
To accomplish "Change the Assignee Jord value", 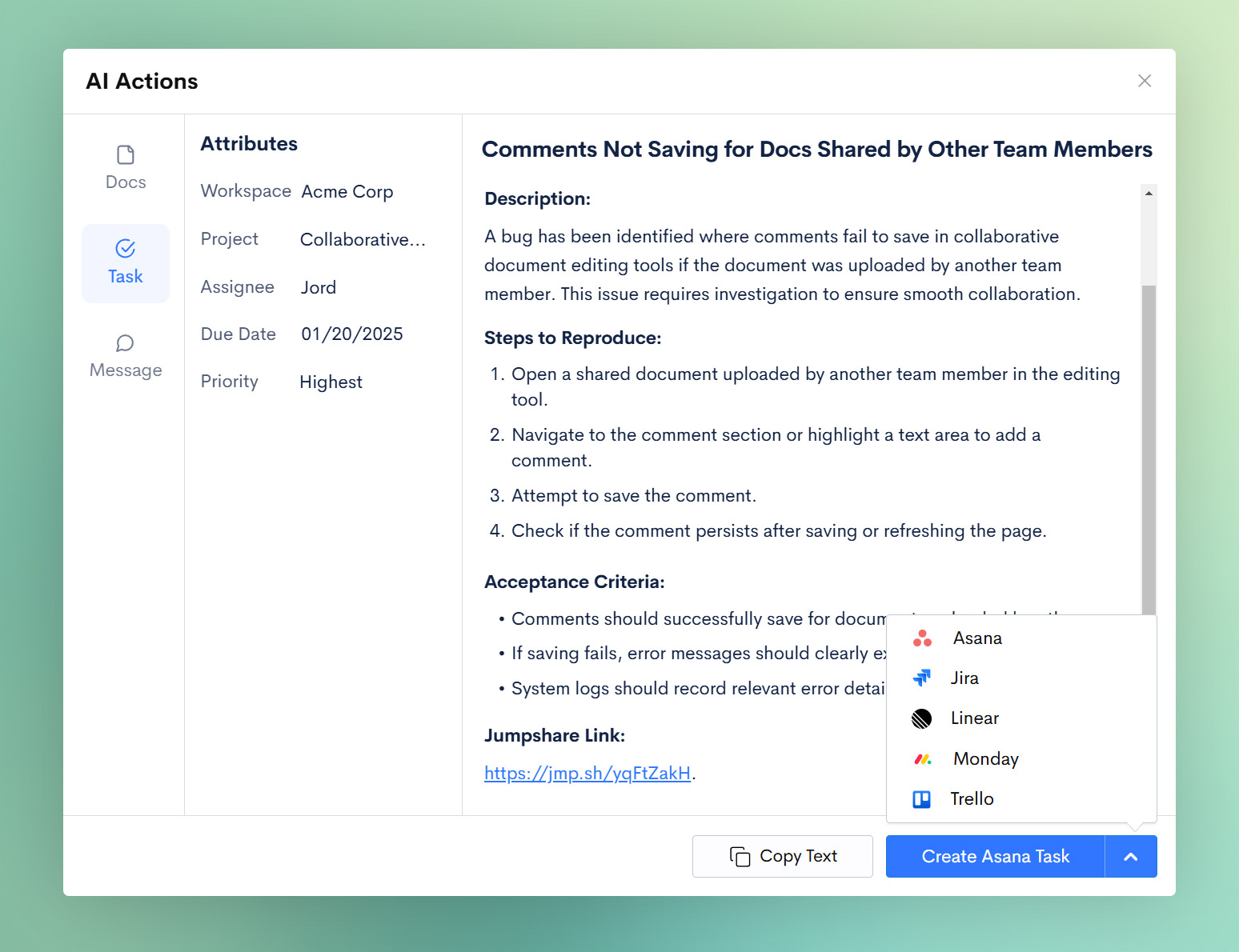I will point(319,288).
